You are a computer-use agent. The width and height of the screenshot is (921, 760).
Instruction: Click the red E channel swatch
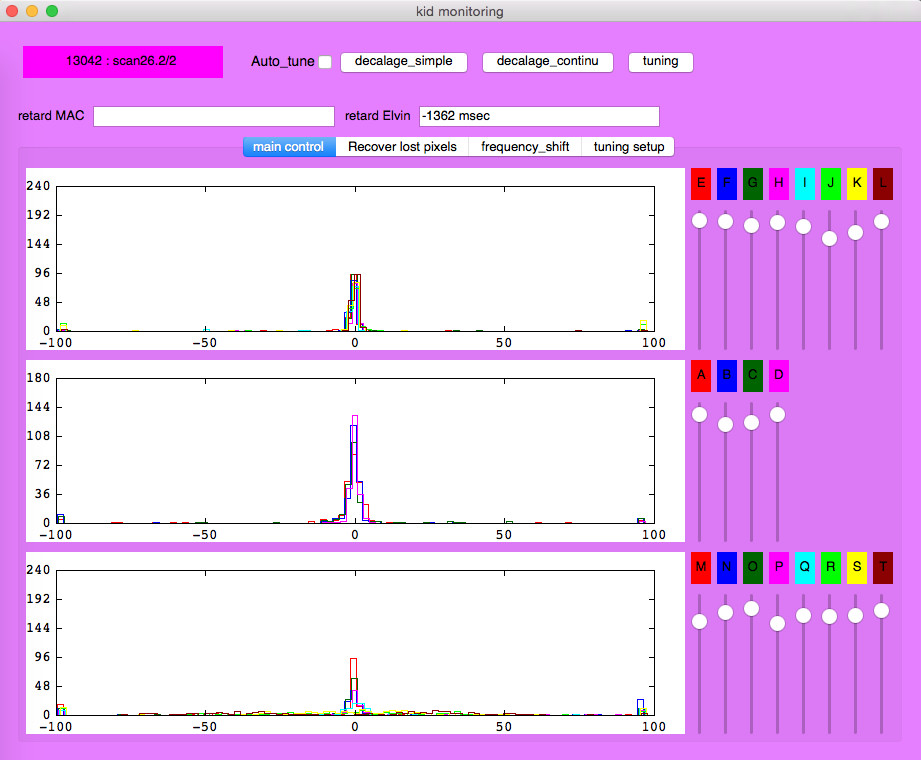700,184
